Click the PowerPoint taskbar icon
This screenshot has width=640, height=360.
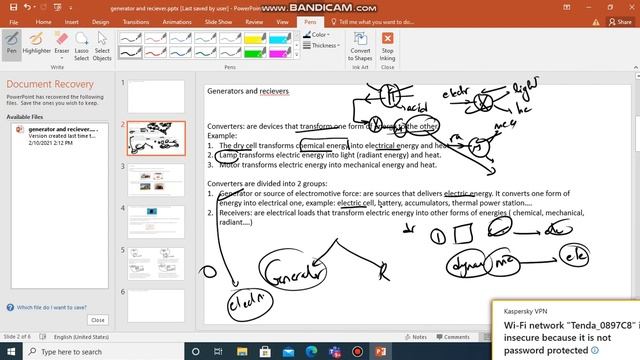[x=381, y=351]
